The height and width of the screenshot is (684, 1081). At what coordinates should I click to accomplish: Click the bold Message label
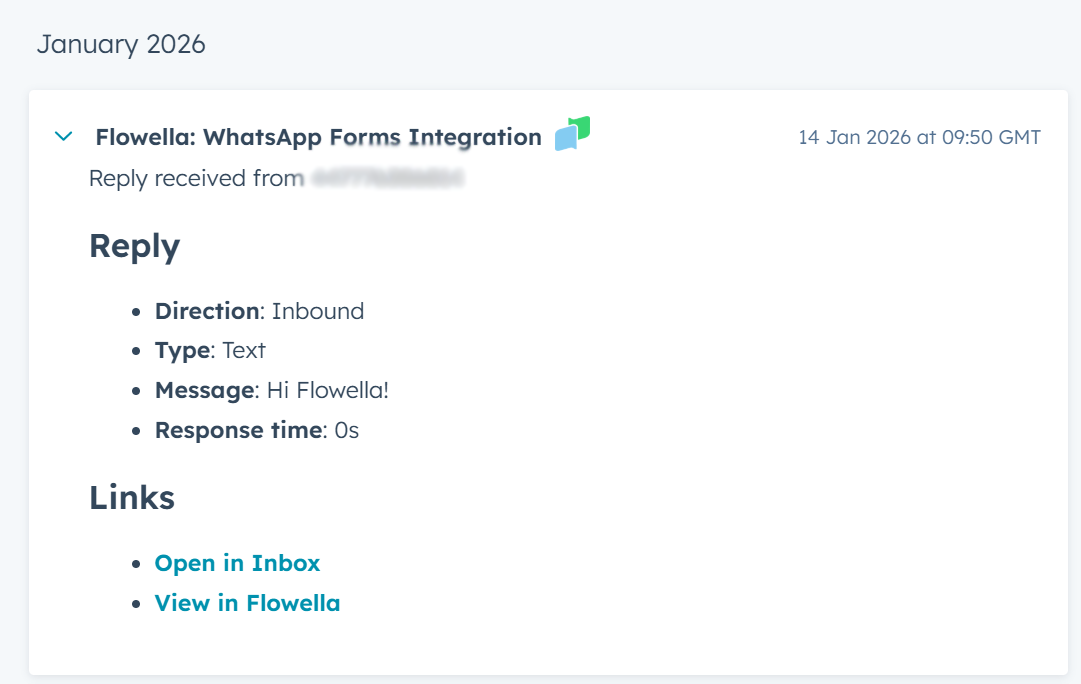point(204,391)
